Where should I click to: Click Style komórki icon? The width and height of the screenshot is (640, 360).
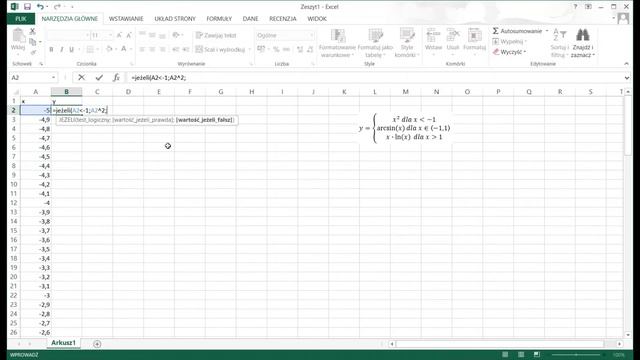pos(407,36)
